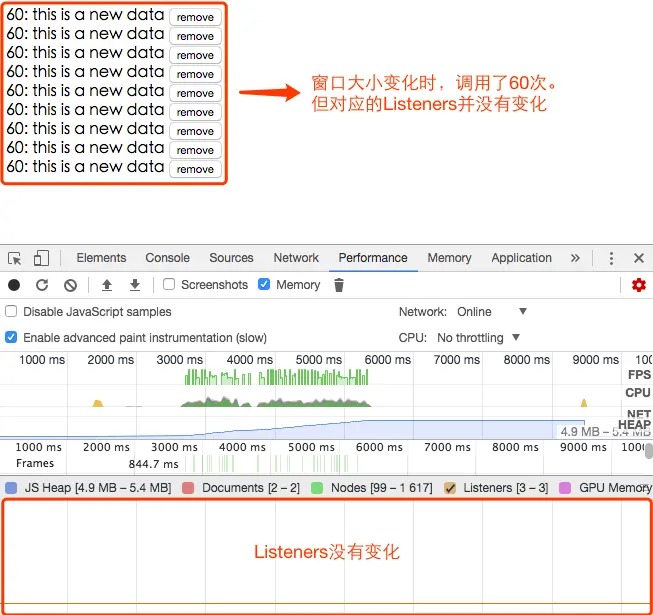Screen dimensions: 653x615
Task: Toggle the GPU Memory counter checkbox
Action: pos(565,488)
